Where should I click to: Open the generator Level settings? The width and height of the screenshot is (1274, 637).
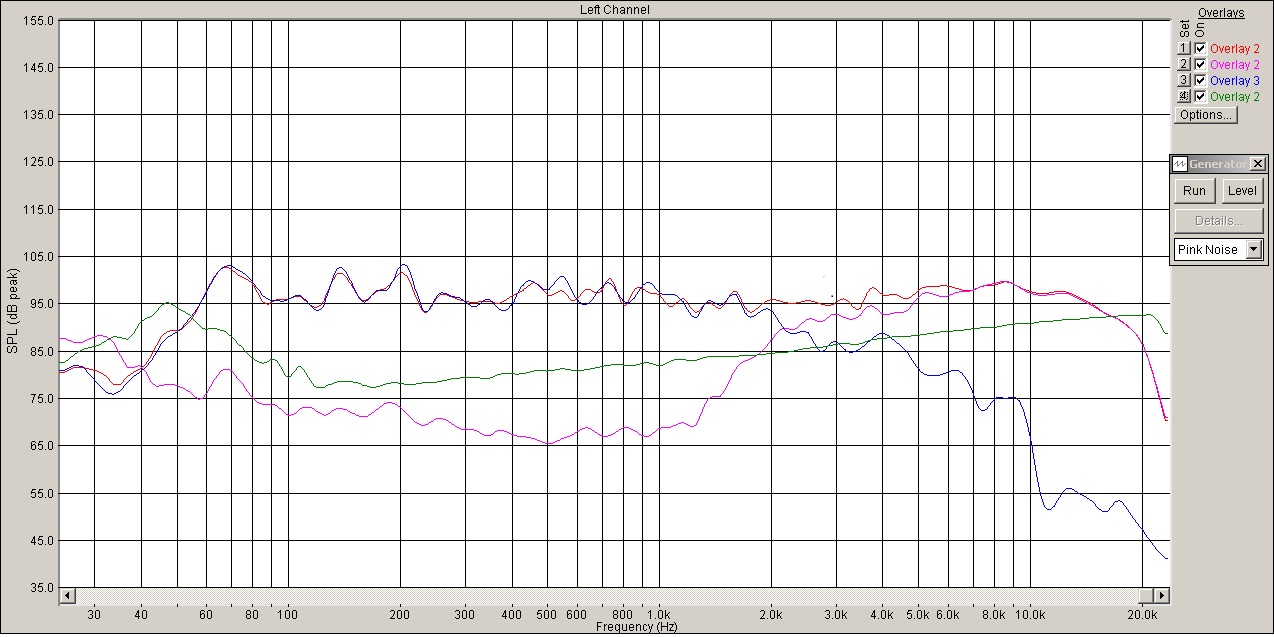(x=1242, y=191)
